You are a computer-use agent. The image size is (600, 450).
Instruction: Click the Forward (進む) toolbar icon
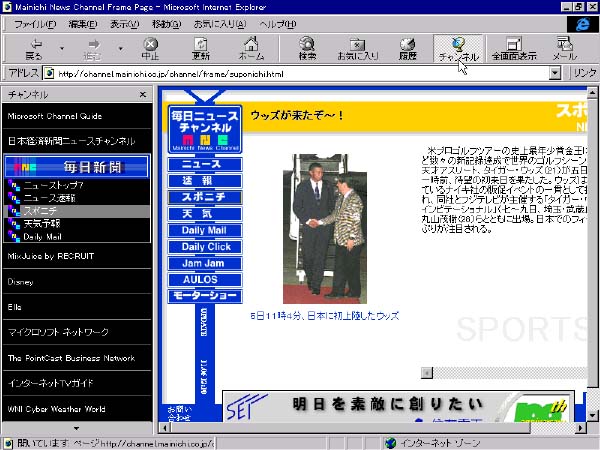point(92,48)
